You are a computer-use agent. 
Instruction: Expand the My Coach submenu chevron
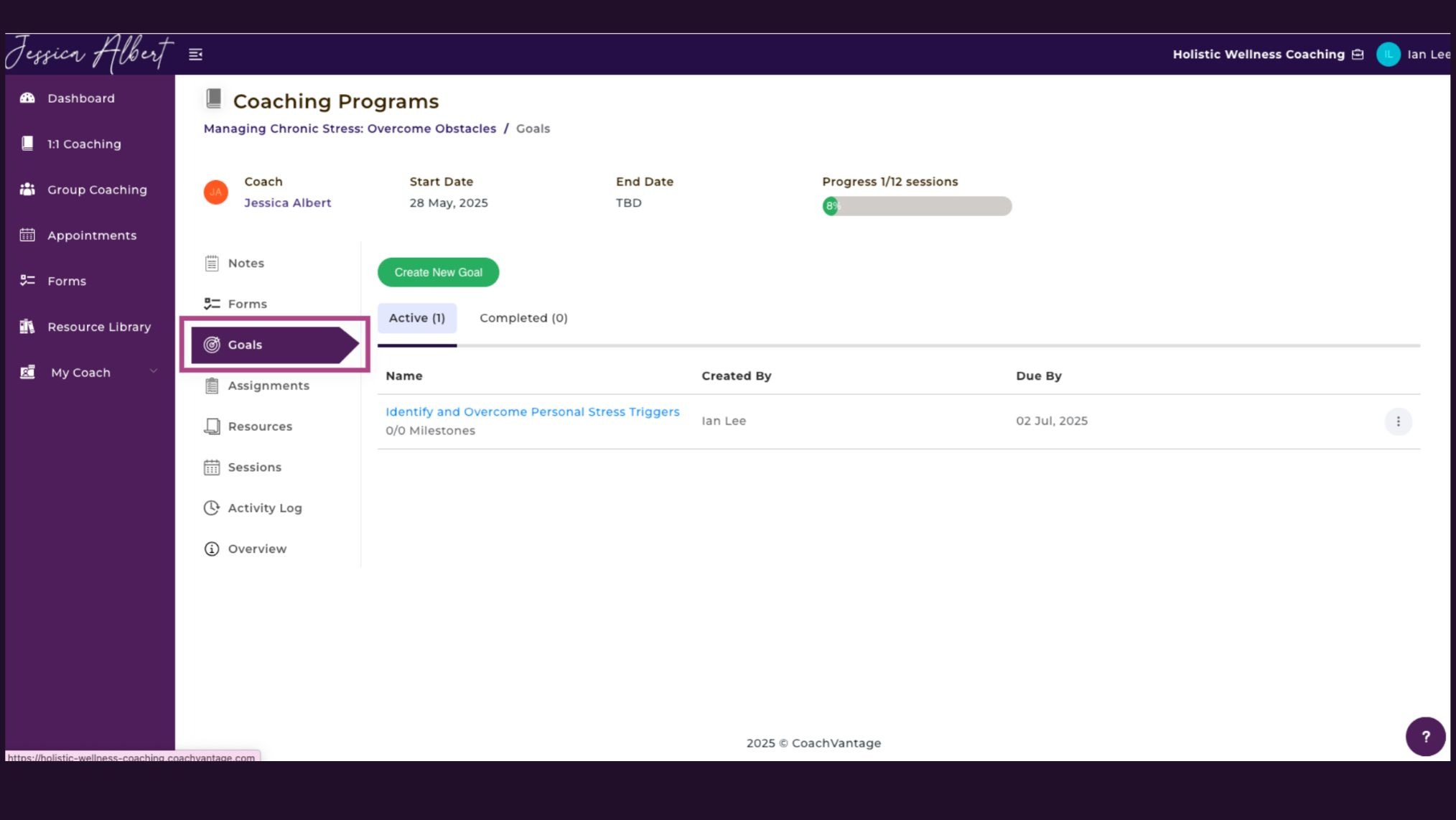pyautogui.click(x=153, y=371)
